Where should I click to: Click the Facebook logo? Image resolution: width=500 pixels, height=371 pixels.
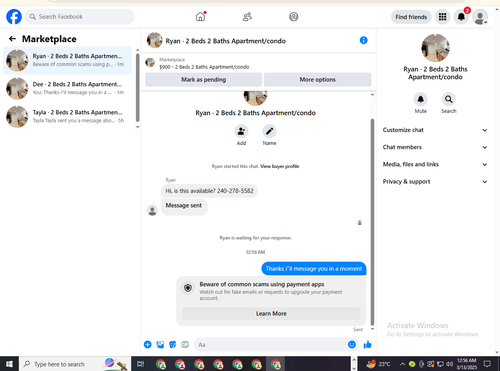pyautogui.click(x=14, y=17)
